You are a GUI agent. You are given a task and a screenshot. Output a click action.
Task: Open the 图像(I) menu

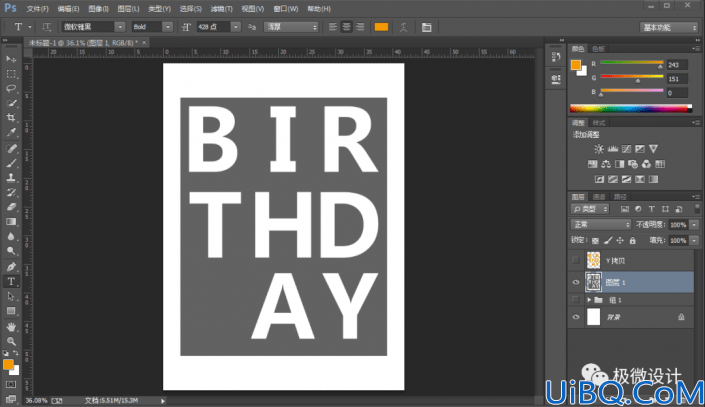click(x=98, y=9)
